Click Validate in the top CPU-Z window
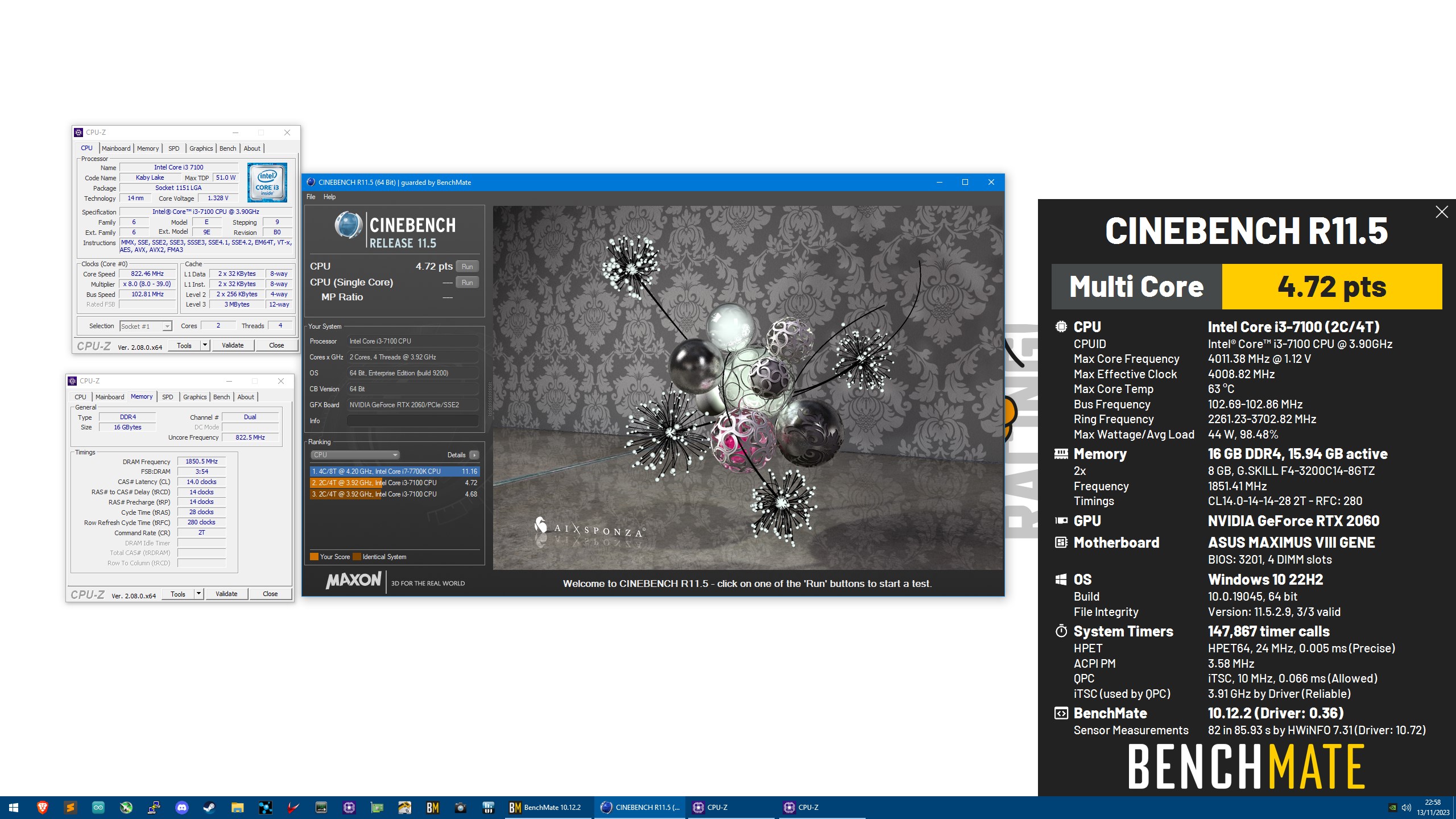The height and width of the screenshot is (819, 1456). [233, 345]
